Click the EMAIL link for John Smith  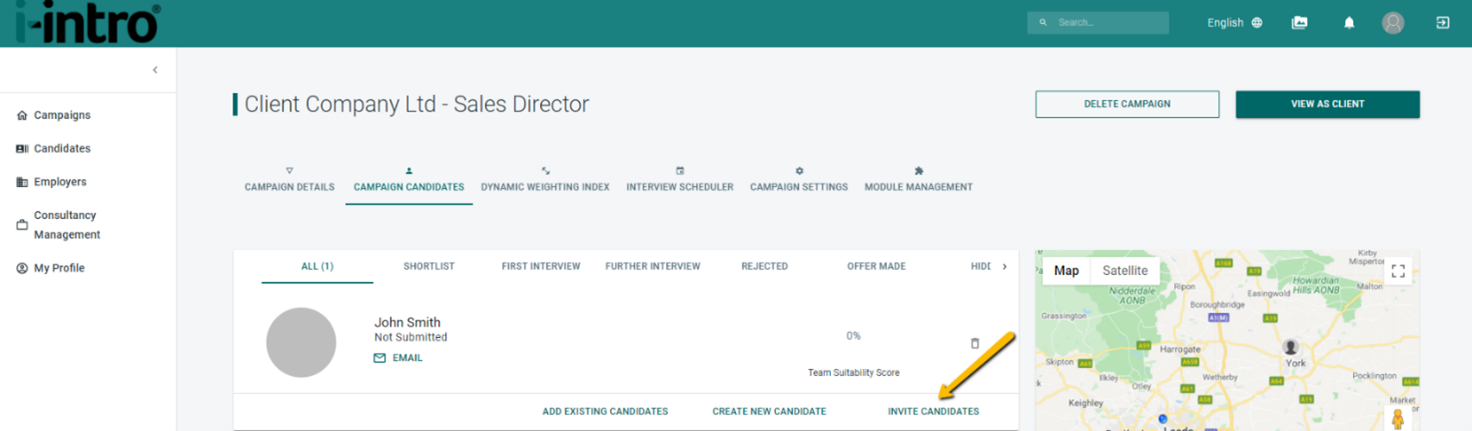(408, 358)
